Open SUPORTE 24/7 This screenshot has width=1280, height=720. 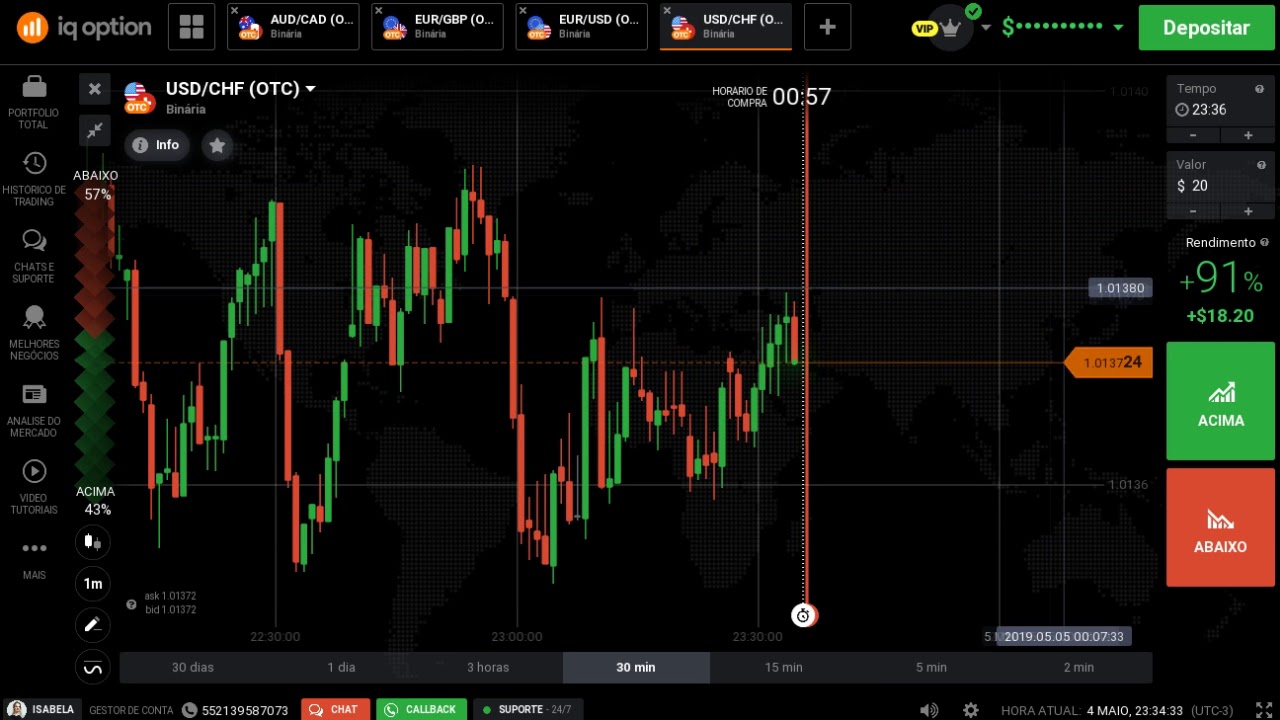click(529, 709)
